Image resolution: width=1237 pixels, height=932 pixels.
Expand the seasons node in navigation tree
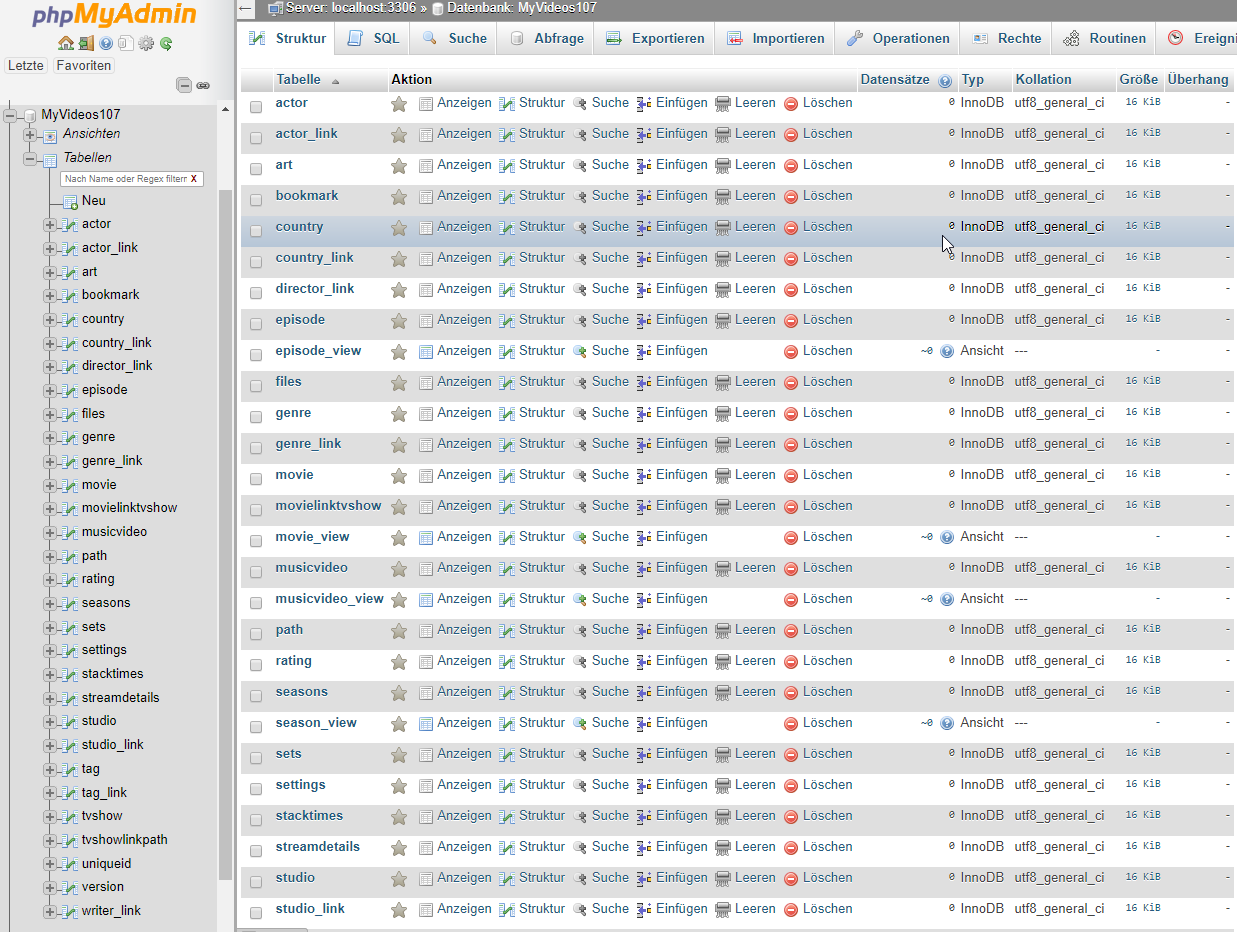[49, 604]
